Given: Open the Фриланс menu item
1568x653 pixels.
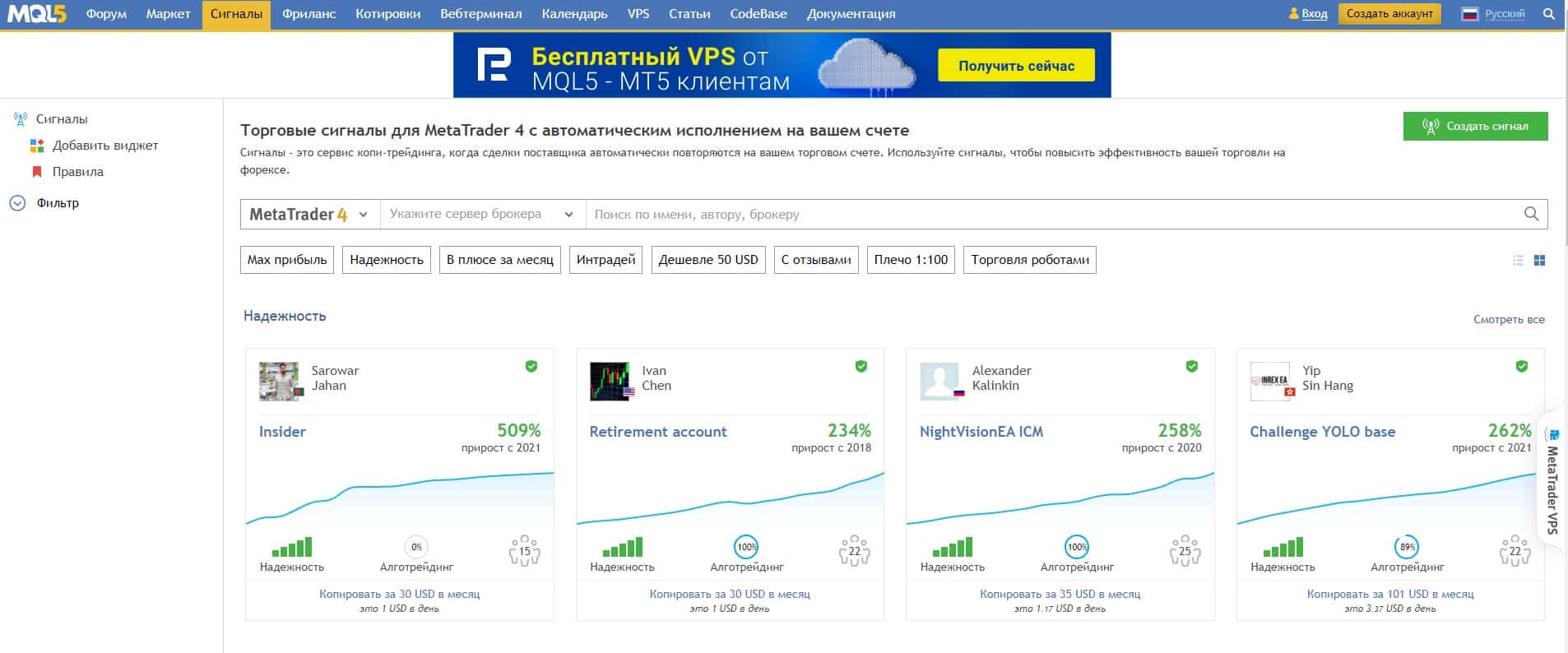Looking at the screenshot, I should click(x=308, y=14).
